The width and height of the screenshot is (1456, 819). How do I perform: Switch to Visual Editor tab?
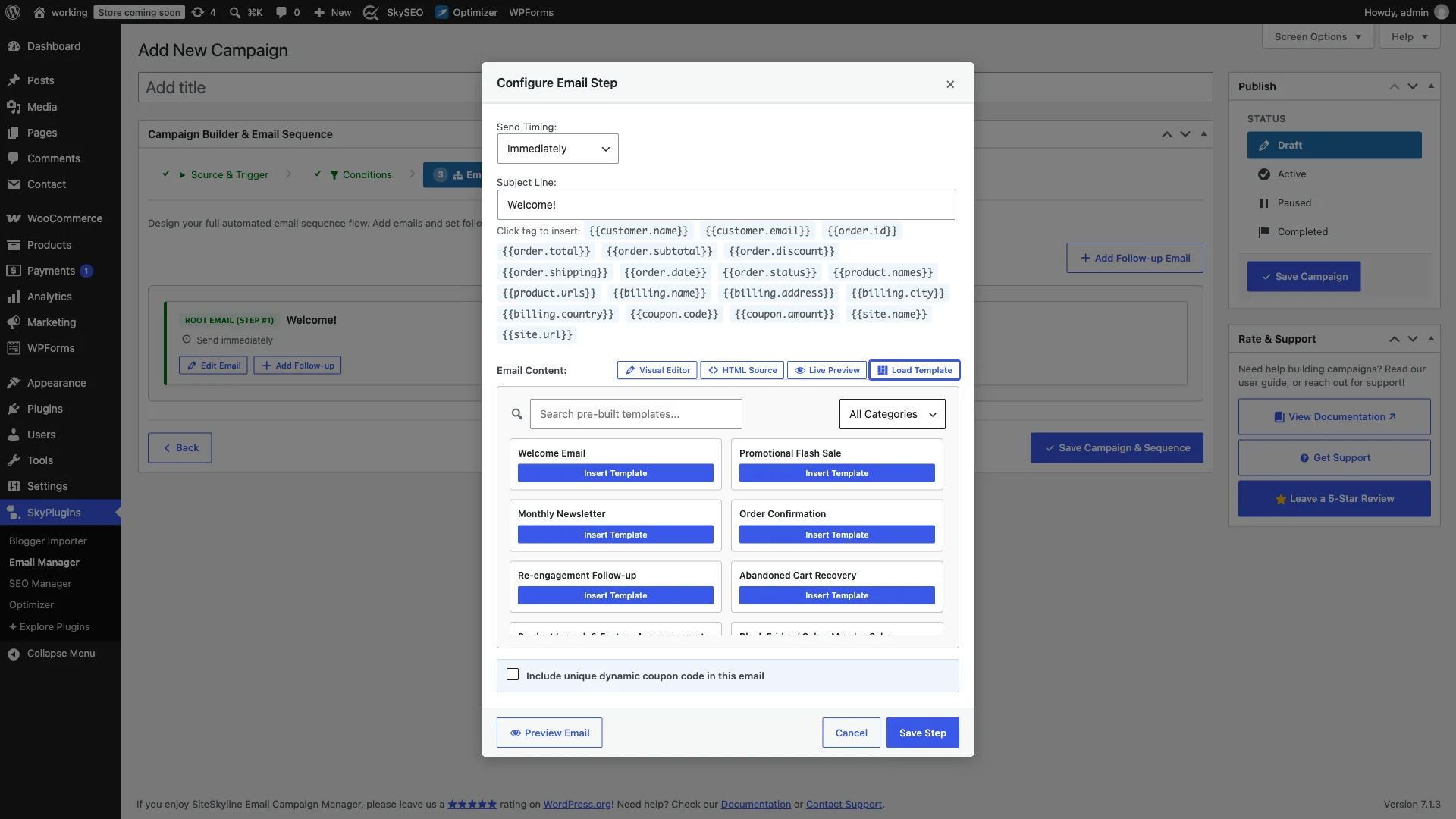(657, 370)
